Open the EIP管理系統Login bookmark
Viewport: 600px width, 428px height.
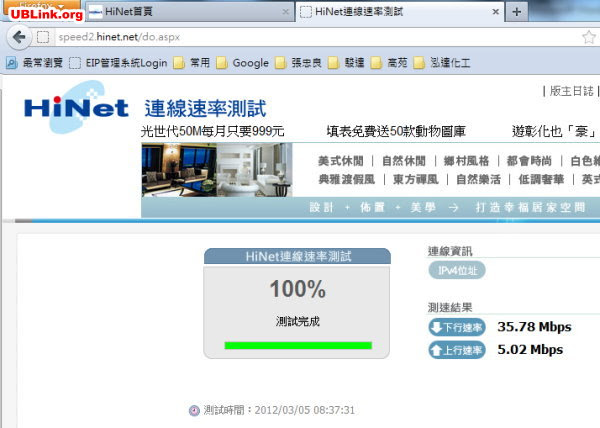coord(118,63)
